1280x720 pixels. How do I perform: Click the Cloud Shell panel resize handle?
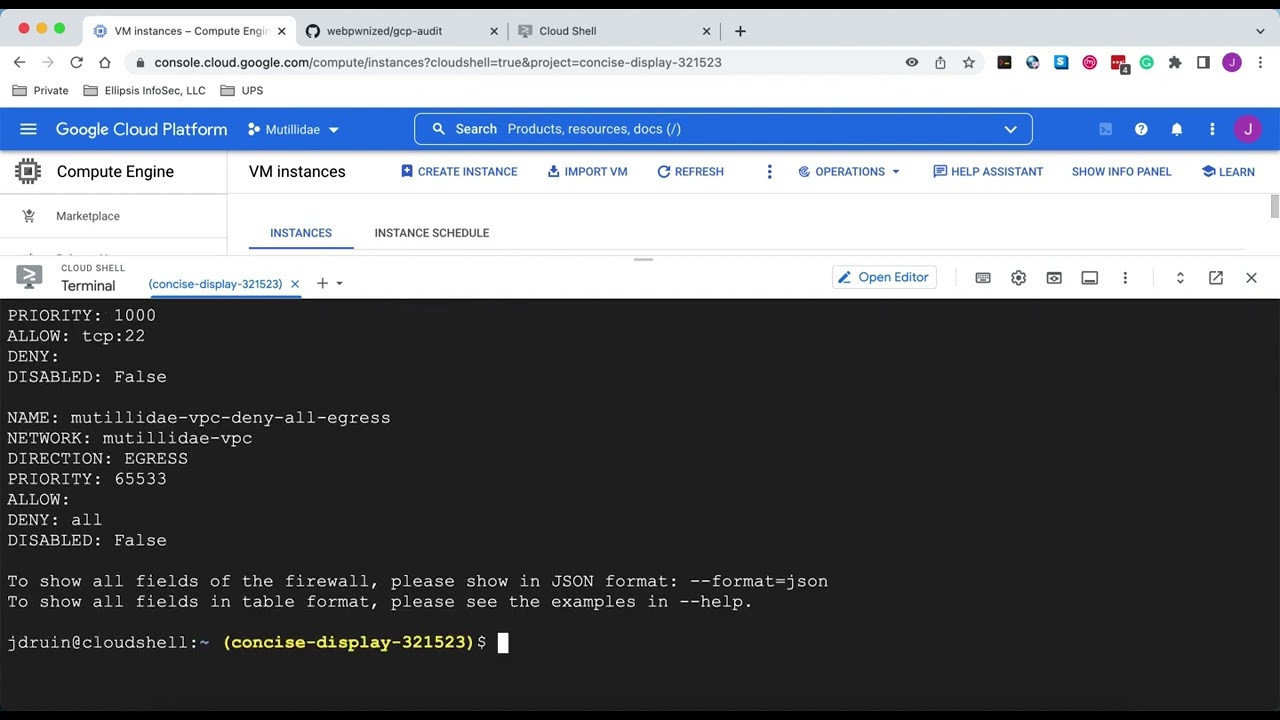click(643, 260)
